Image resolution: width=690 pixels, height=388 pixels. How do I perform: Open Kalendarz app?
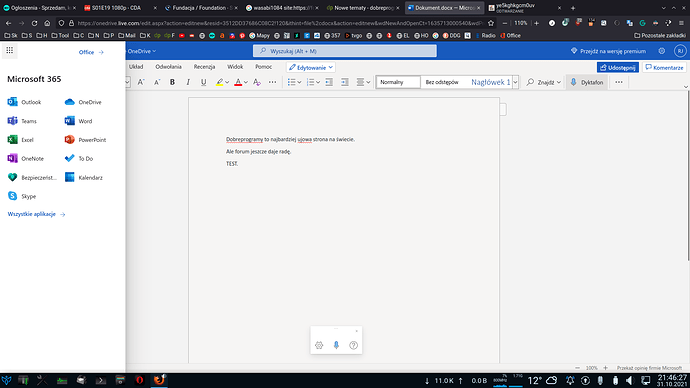84,177
